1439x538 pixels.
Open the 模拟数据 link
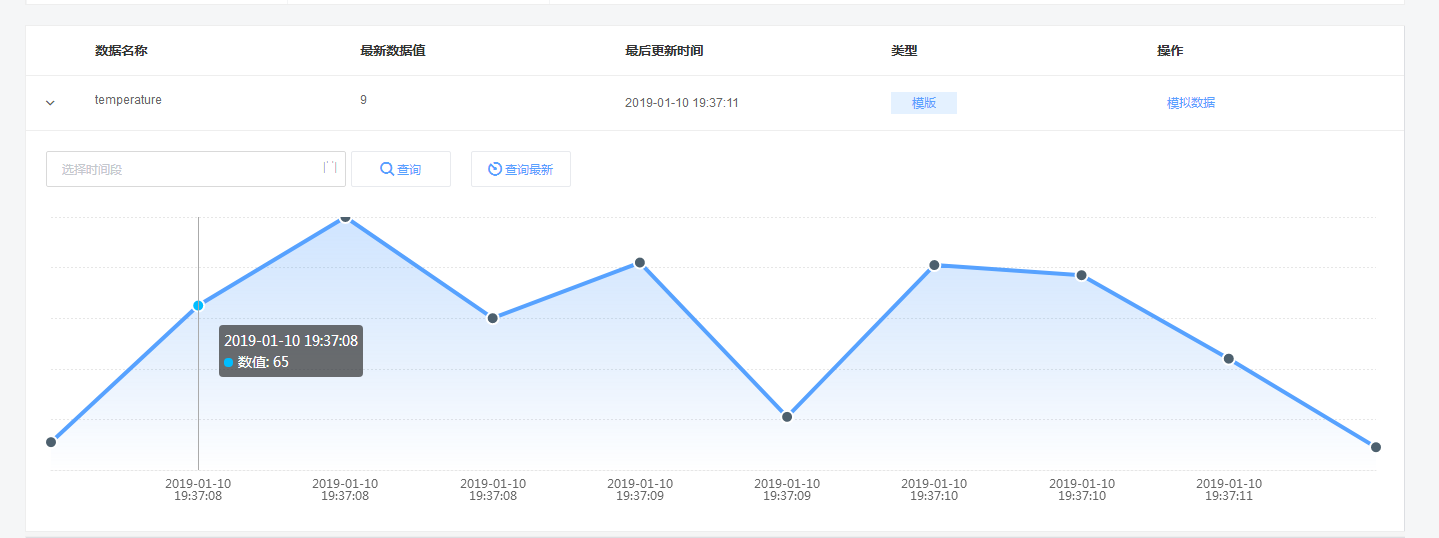pyautogui.click(x=1191, y=103)
